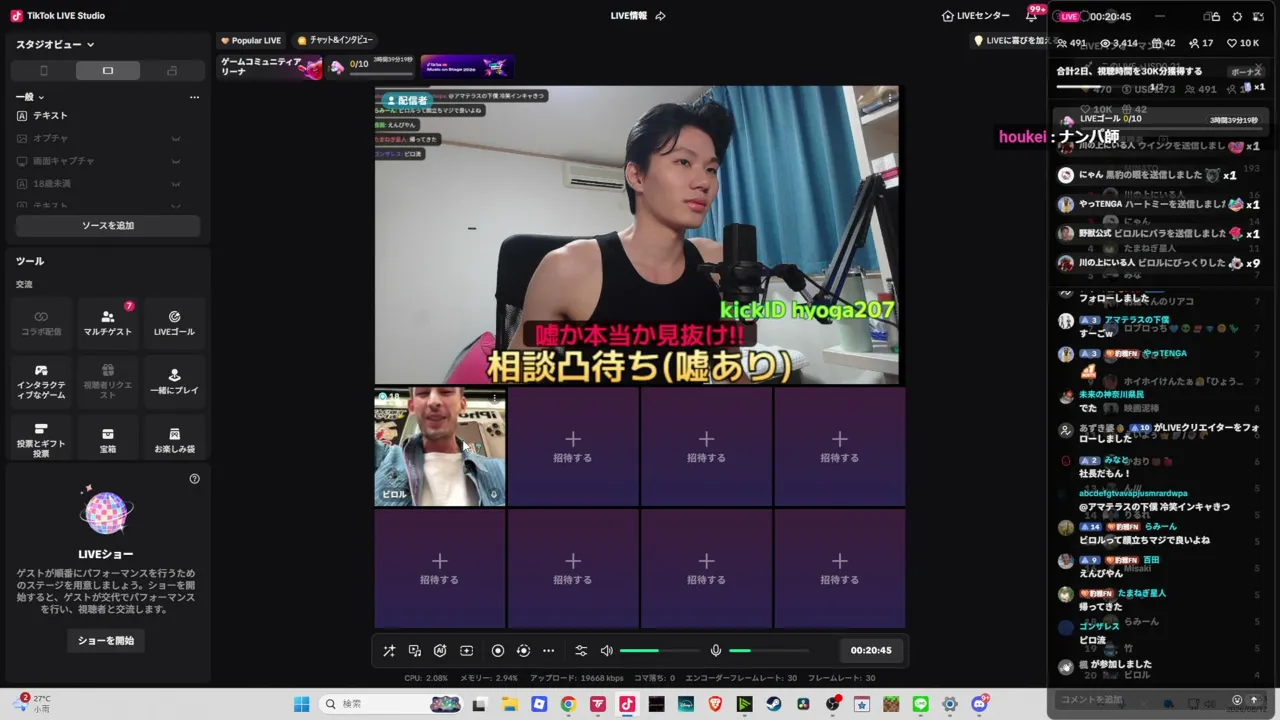
Task: Open ビロル guest tile options menu
Action: coord(494,398)
